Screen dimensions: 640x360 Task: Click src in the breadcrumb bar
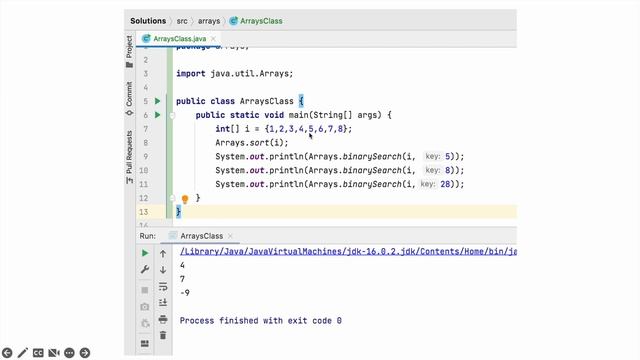[182, 21]
